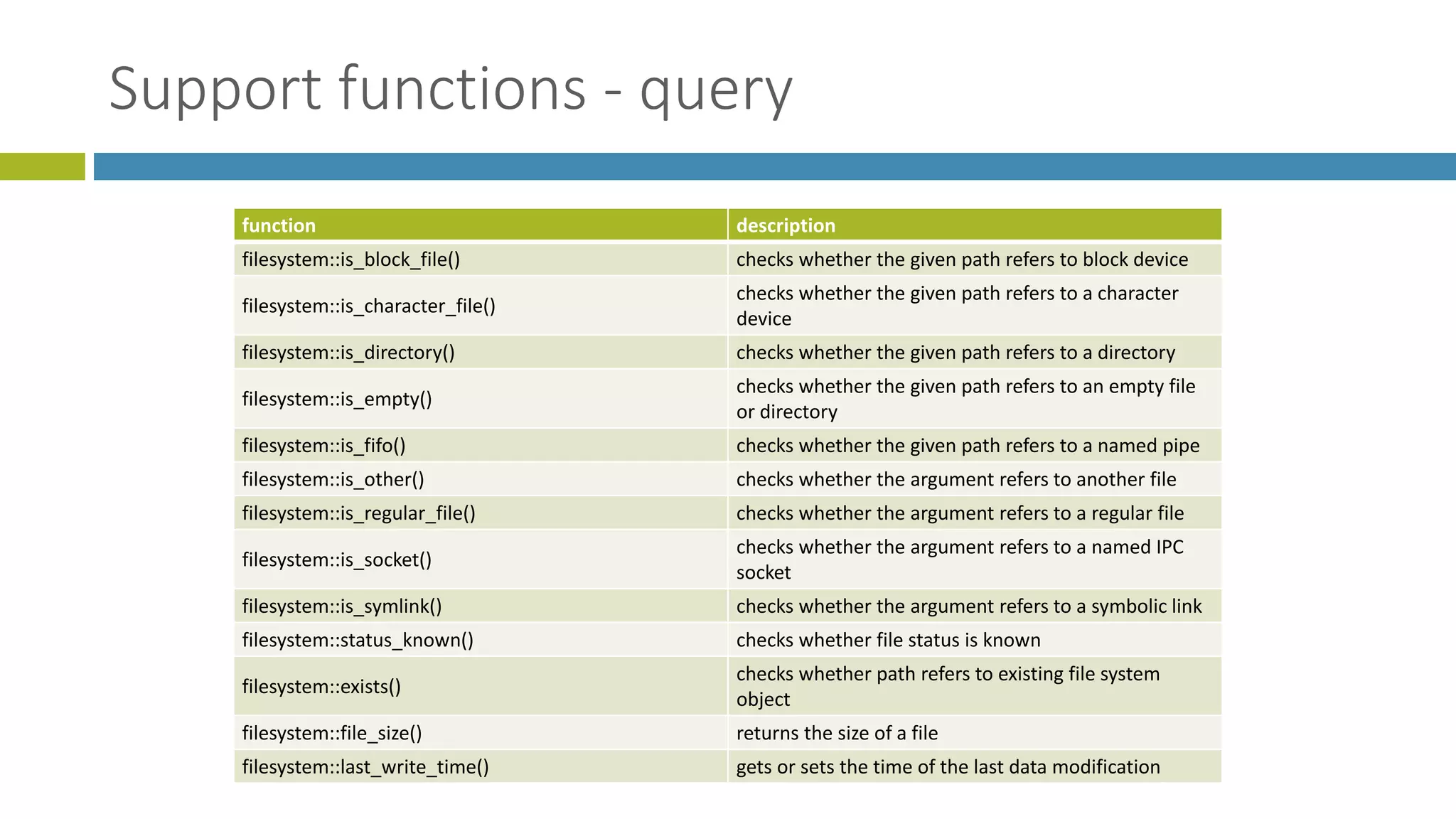Image resolution: width=1456 pixels, height=819 pixels.
Task: Click the green accent block under title
Action: click(x=43, y=166)
